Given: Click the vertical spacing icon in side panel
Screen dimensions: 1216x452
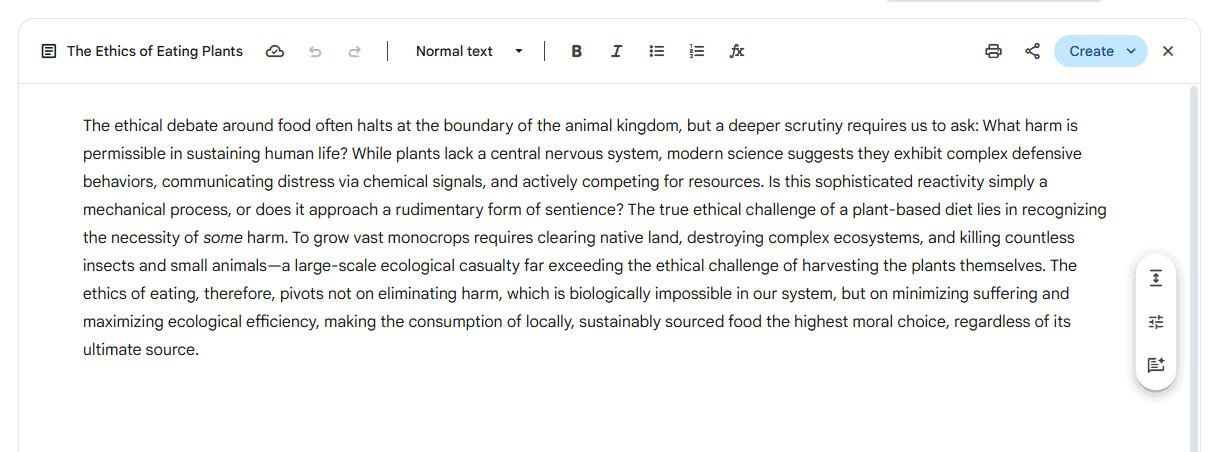Looking at the screenshot, I should pos(1156,278).
